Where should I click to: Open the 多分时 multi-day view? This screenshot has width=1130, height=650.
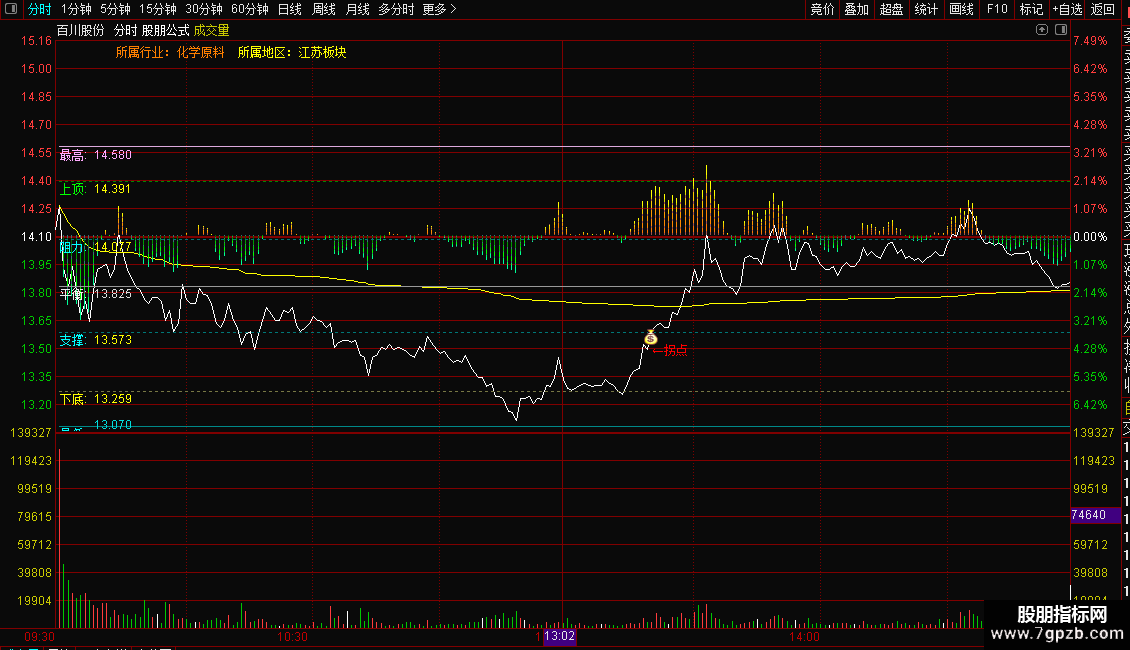point(396,9)
